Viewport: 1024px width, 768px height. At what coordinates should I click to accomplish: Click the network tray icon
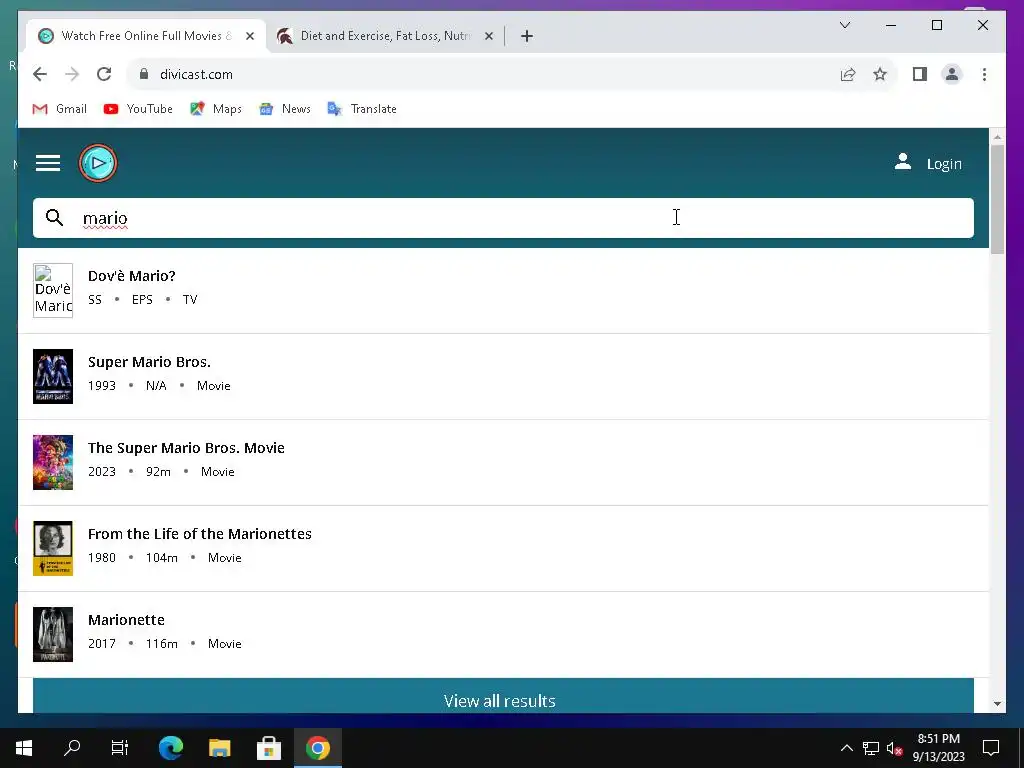coord(871,748)
